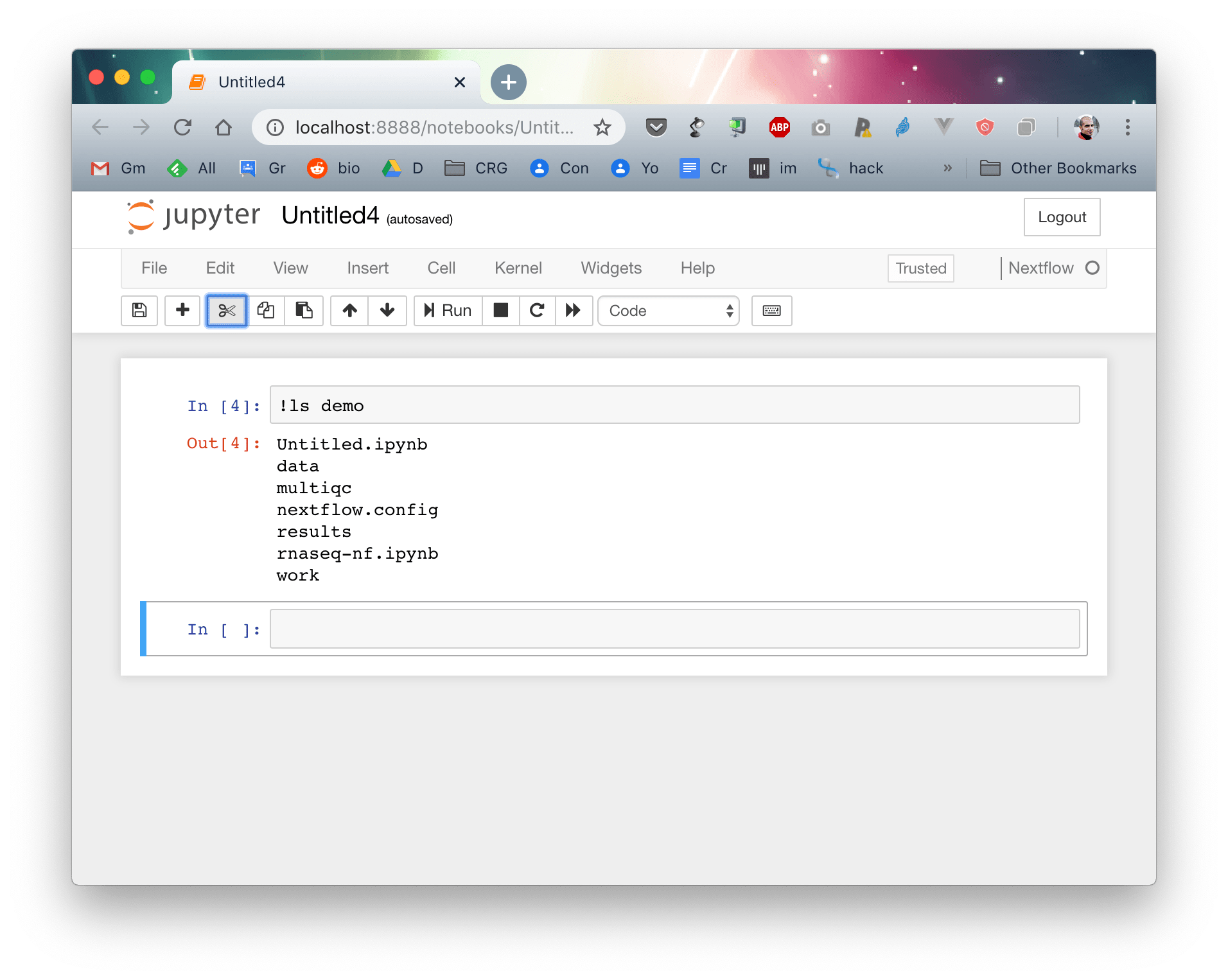Restart kernel and run all cells
This screenshot has height=980, width=1228.
coord(574,310)
